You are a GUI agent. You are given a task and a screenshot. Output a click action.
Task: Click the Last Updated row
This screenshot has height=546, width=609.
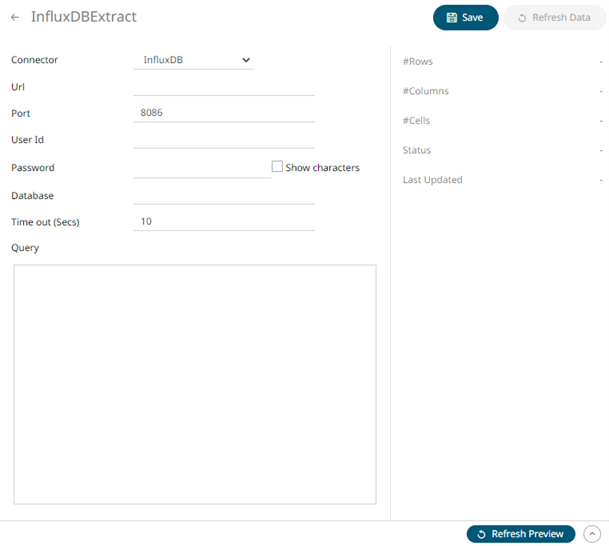click(500, 180)
